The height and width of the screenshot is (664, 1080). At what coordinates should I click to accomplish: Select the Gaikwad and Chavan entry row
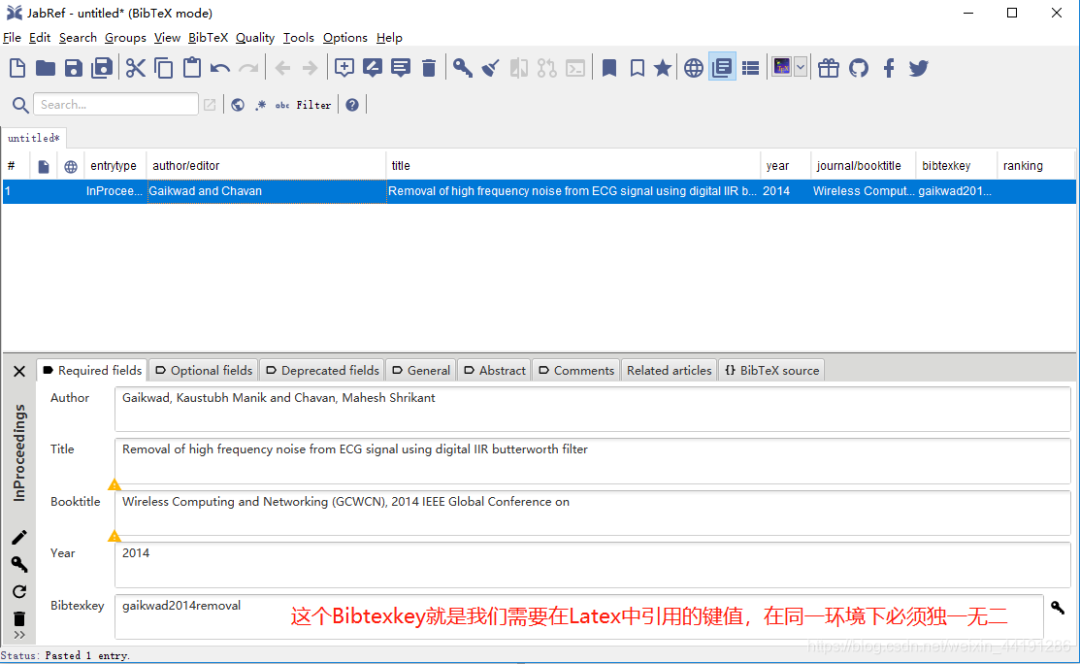click(539, 191)
